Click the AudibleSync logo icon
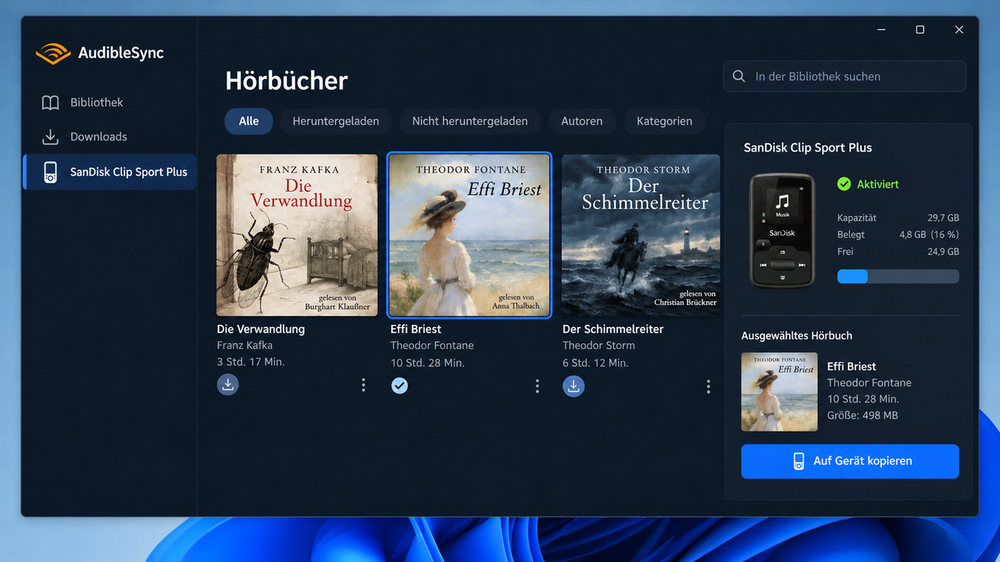Image resolution: width=1000 pixels, height=562 pixels. pos(53,53)
